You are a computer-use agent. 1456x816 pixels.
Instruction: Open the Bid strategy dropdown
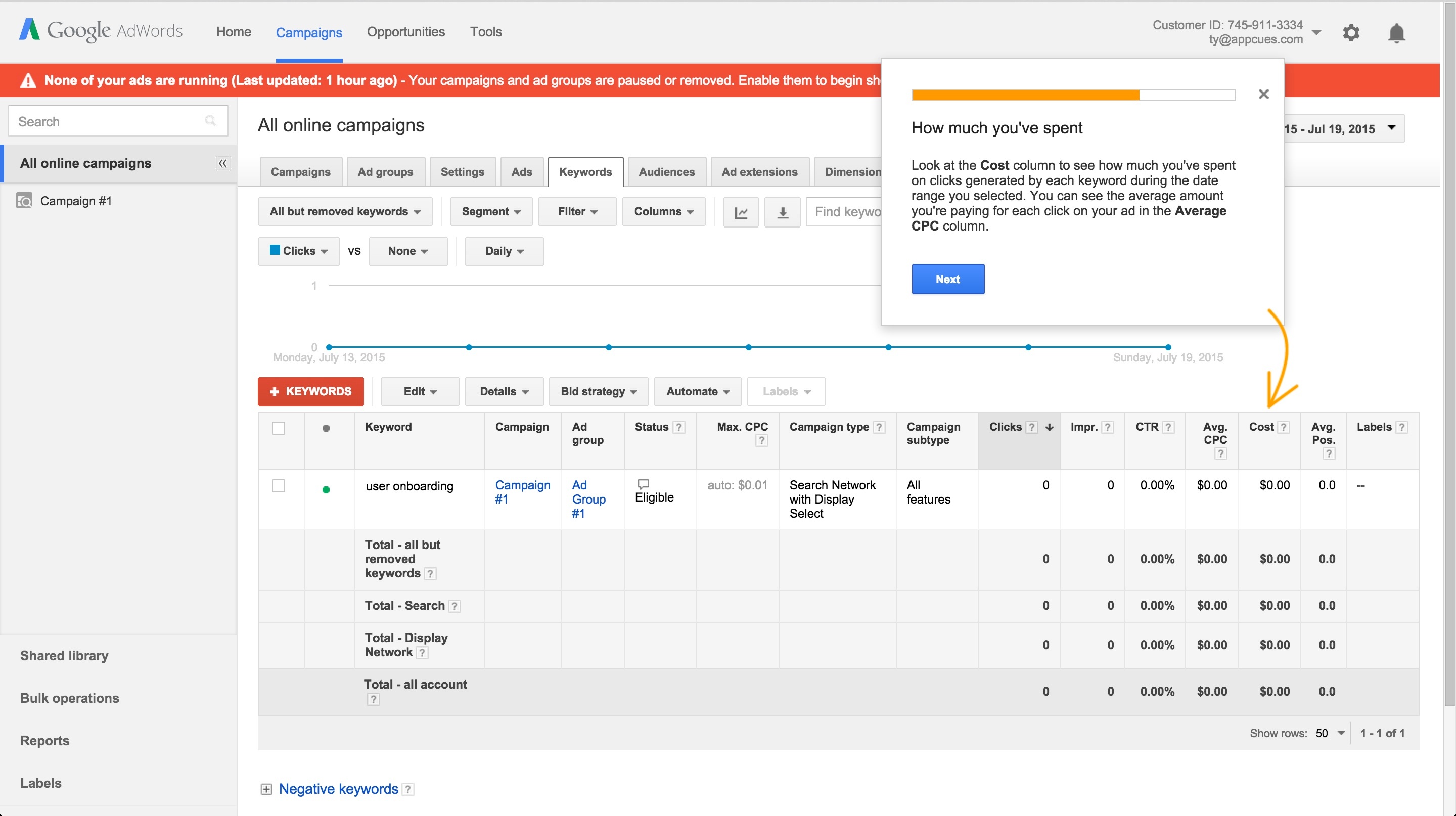click(599, 392)
